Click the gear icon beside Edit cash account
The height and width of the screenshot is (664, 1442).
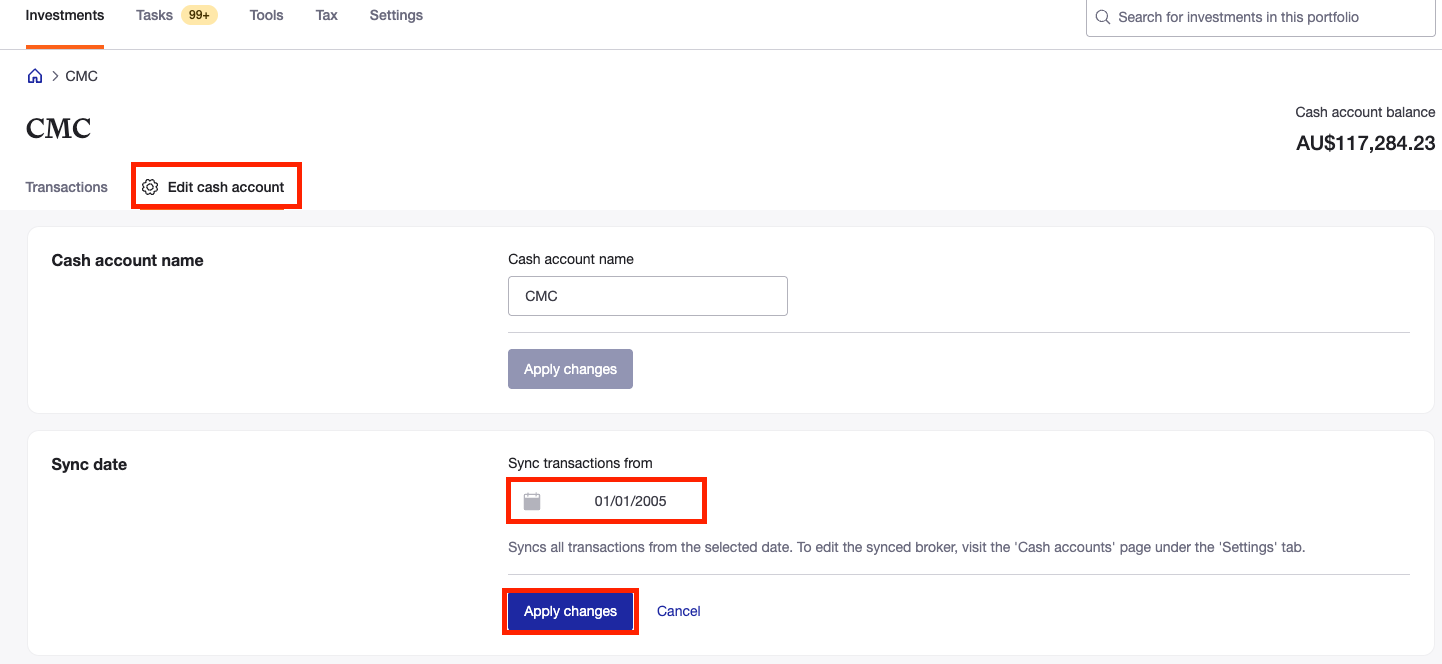(x=150, y=187)
